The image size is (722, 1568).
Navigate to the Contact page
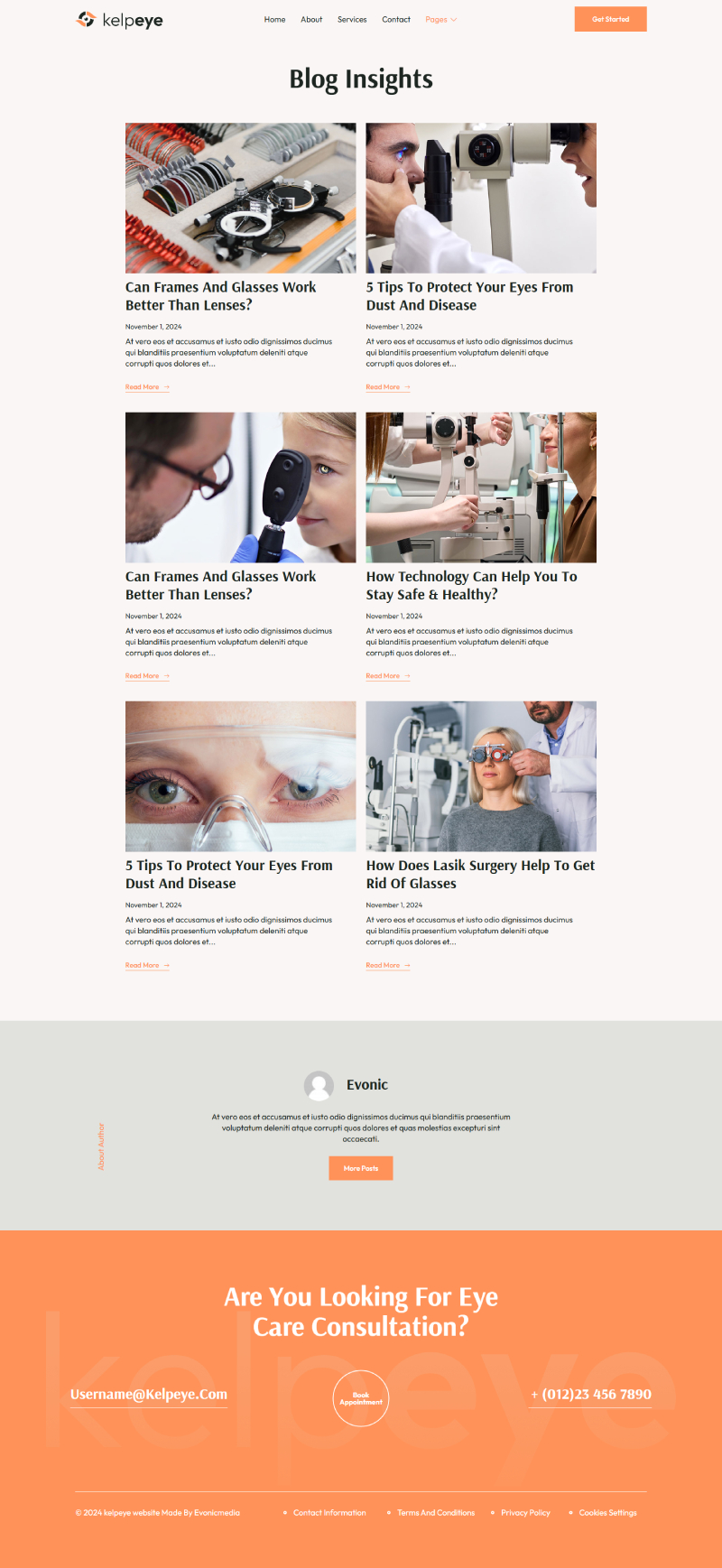tap(396, 19)
